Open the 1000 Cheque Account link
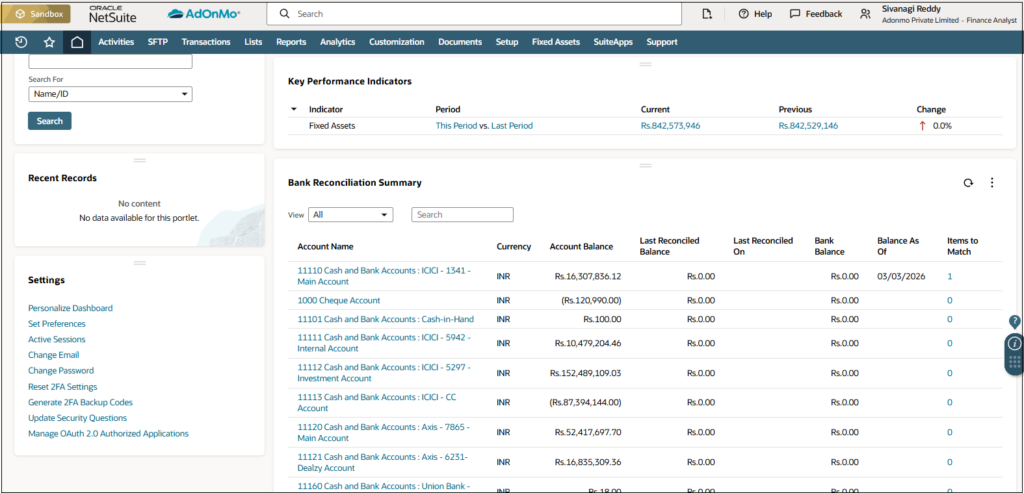1024x493 pixels. [x=339, y=300]
